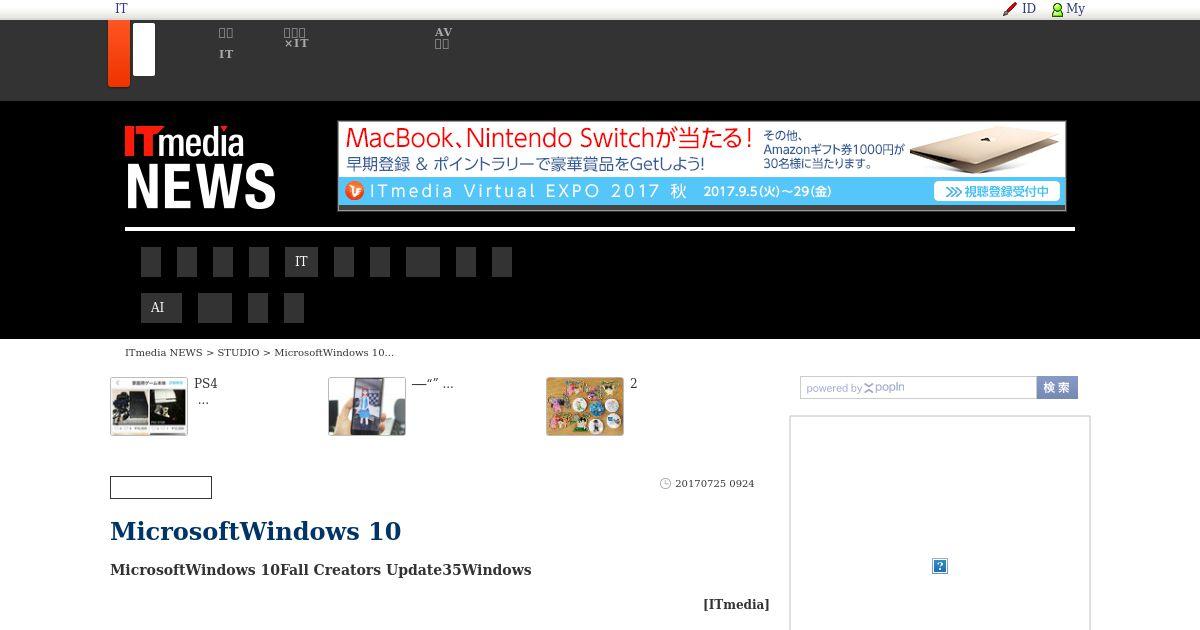This screenshot has height=630, width=1200.
Task: Open the AV header navigation item
Action: pos(443,38)
